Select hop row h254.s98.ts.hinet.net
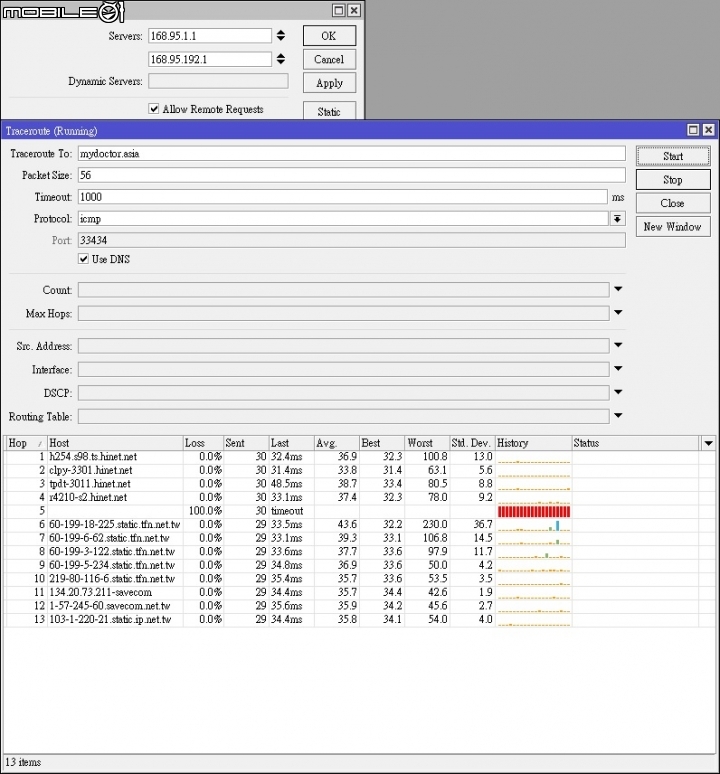The height and width of the screenshot is (774, 720). (360, 457)
